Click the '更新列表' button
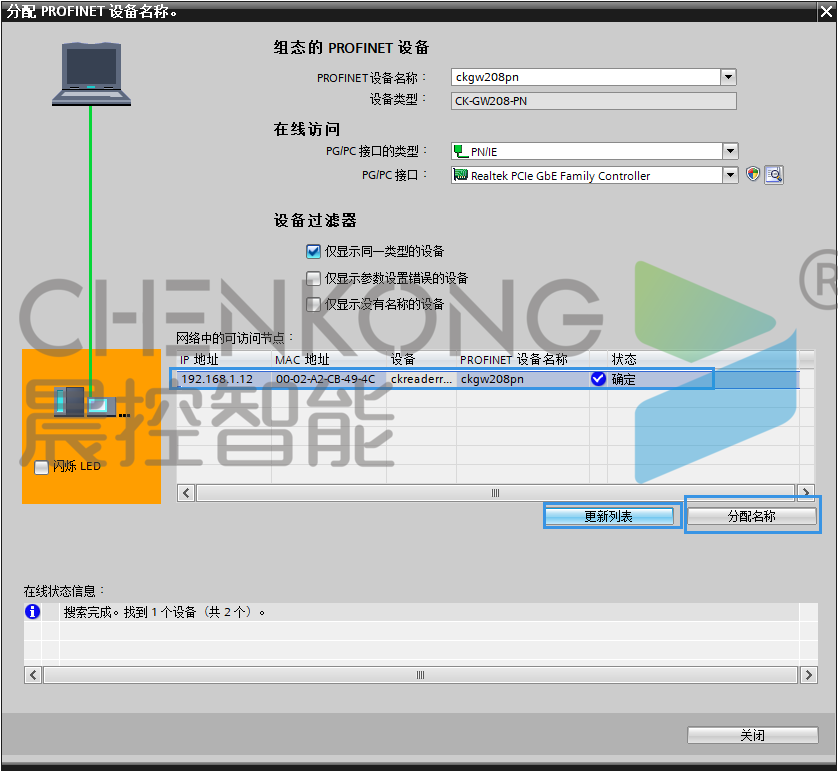The width and height of the screenshot is (838, 772). pos(614,516)
